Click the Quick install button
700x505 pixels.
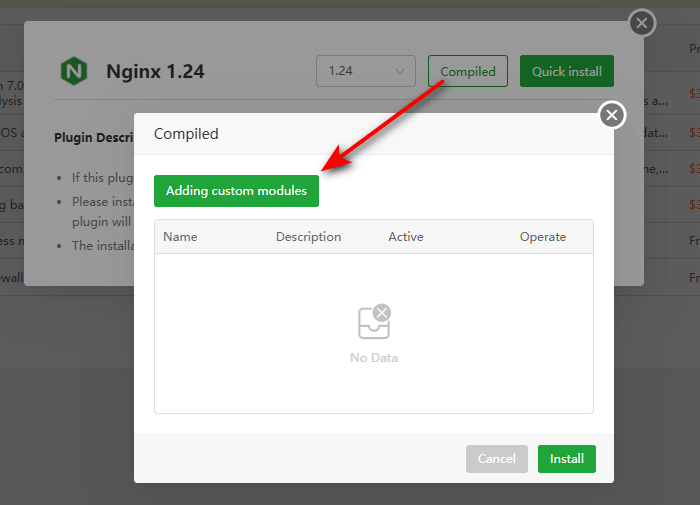[567, 71]
